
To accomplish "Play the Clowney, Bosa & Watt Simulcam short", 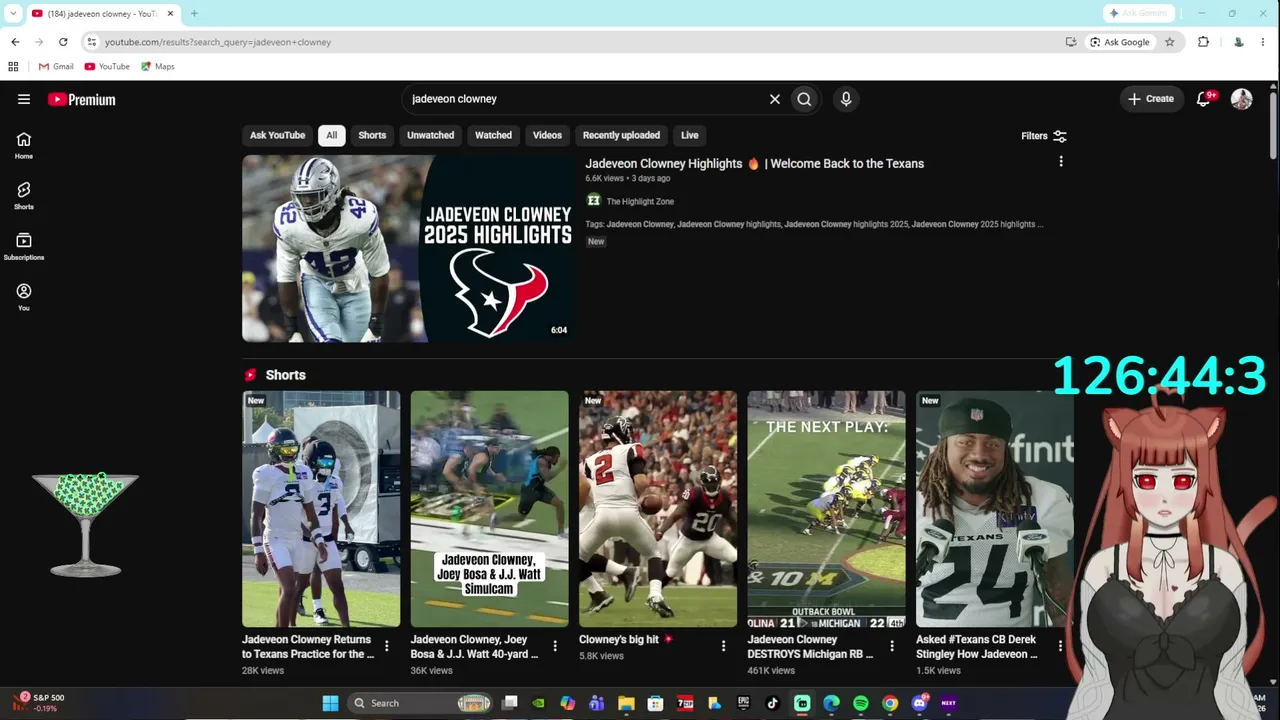I will [x=489, y=509].
